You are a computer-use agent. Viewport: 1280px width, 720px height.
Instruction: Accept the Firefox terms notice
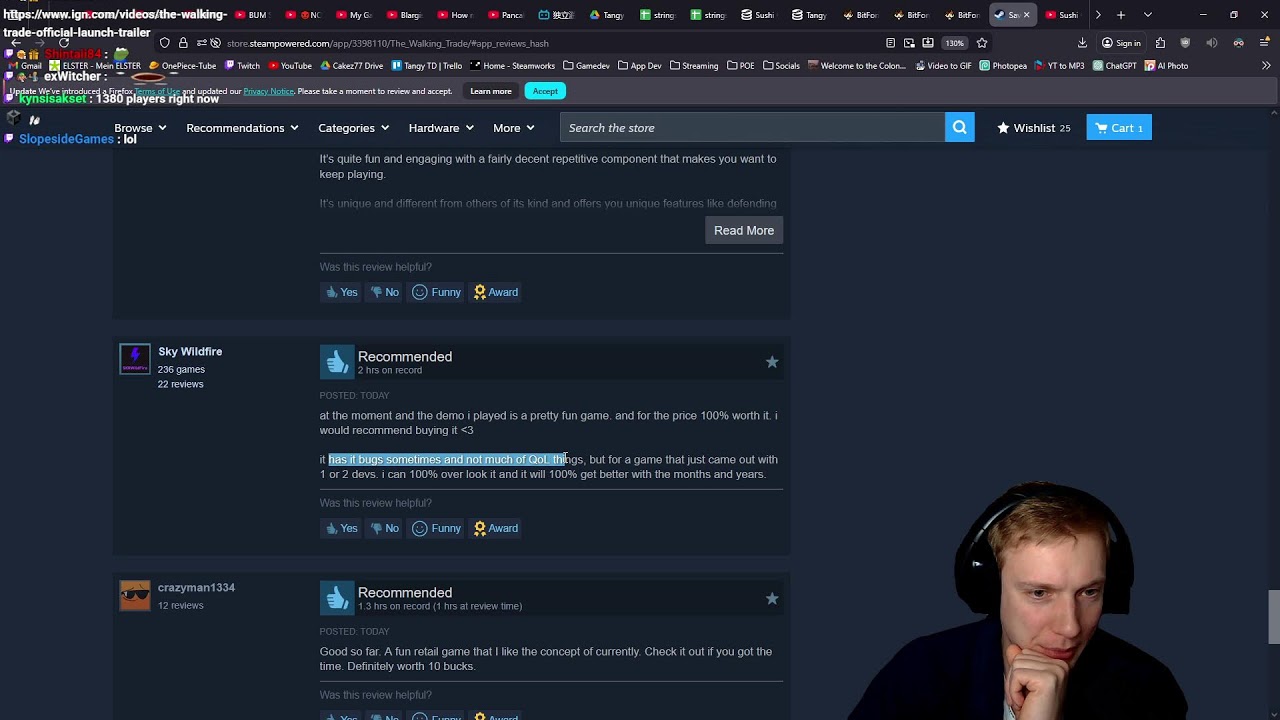click(545, 91)
